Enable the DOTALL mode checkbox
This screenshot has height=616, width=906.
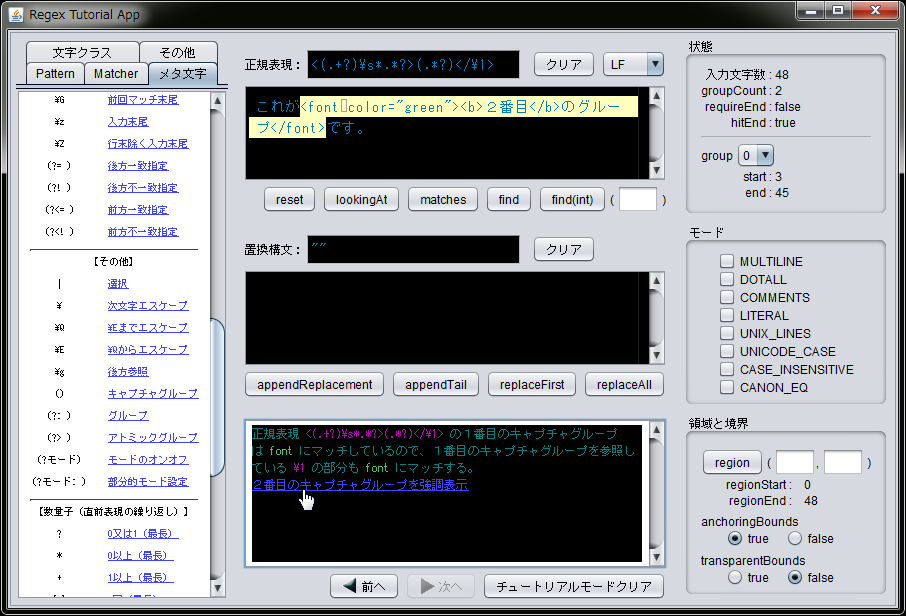point(727,279)
